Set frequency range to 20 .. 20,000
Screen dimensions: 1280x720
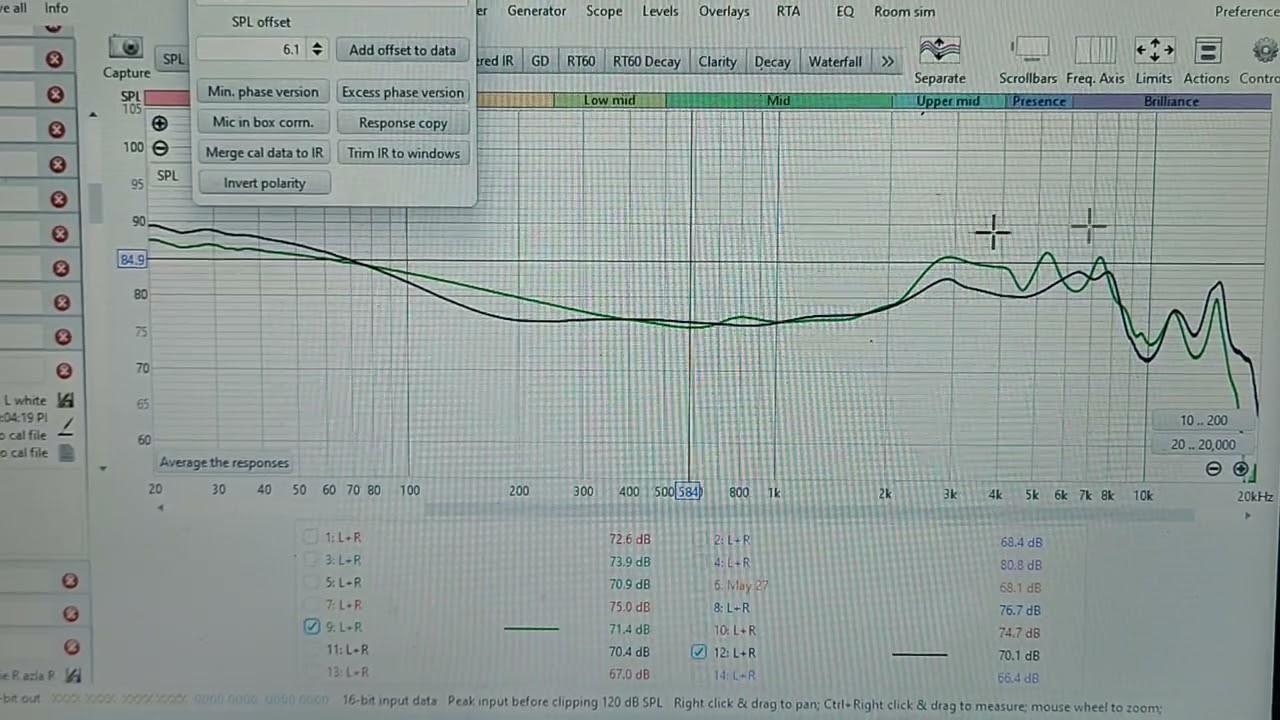(x=1203, y=444)
